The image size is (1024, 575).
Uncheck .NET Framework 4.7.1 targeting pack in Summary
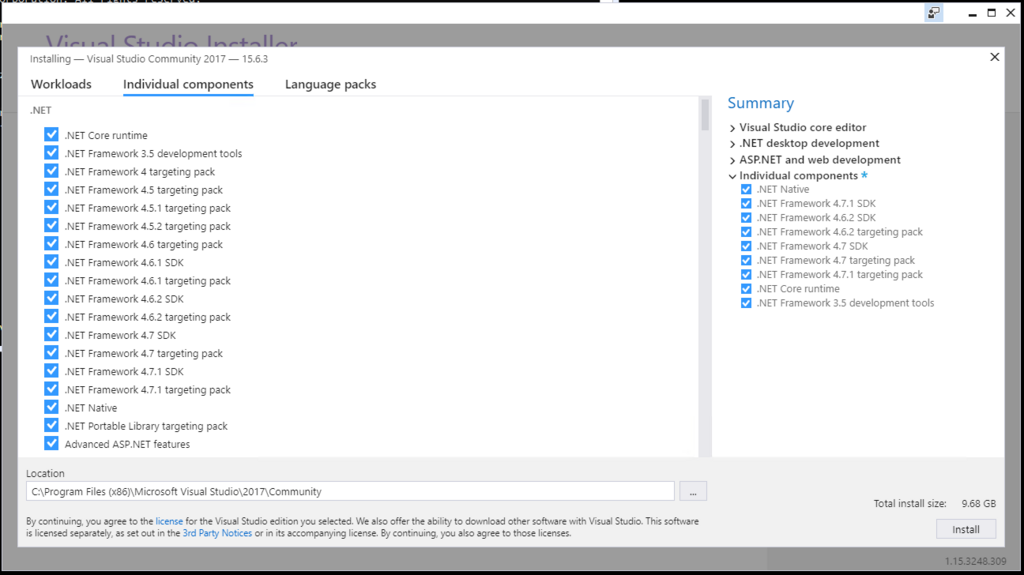pos(746,274)
